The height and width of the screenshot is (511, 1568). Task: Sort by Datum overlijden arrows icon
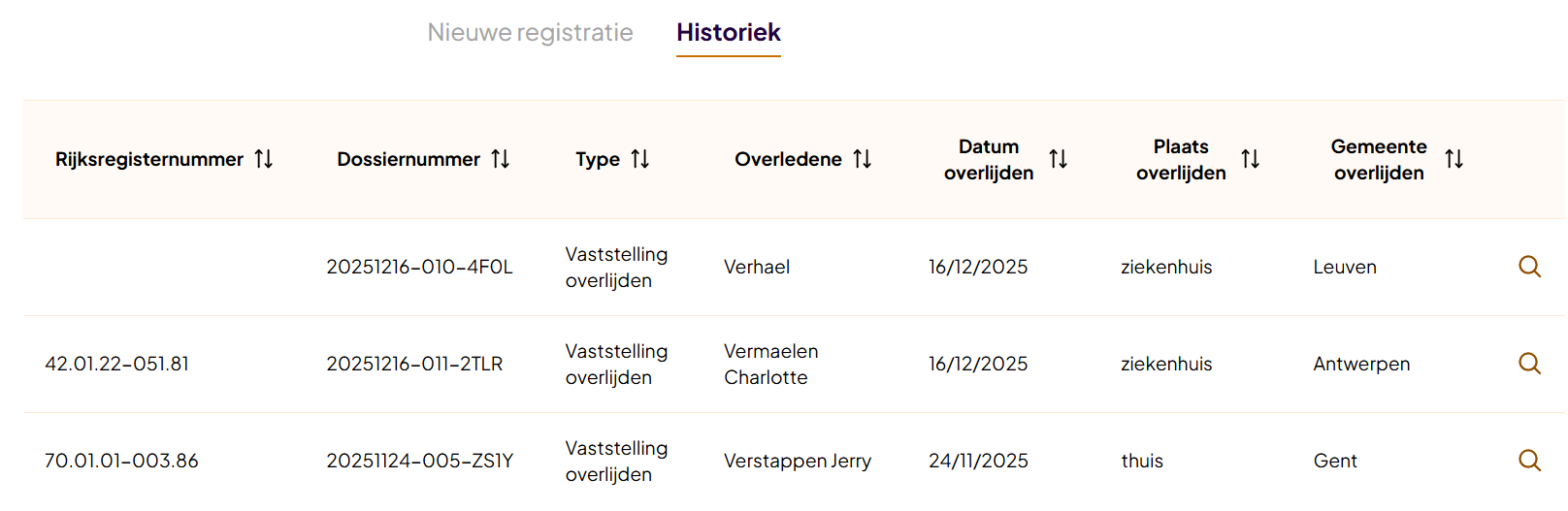pos(1059,159)
